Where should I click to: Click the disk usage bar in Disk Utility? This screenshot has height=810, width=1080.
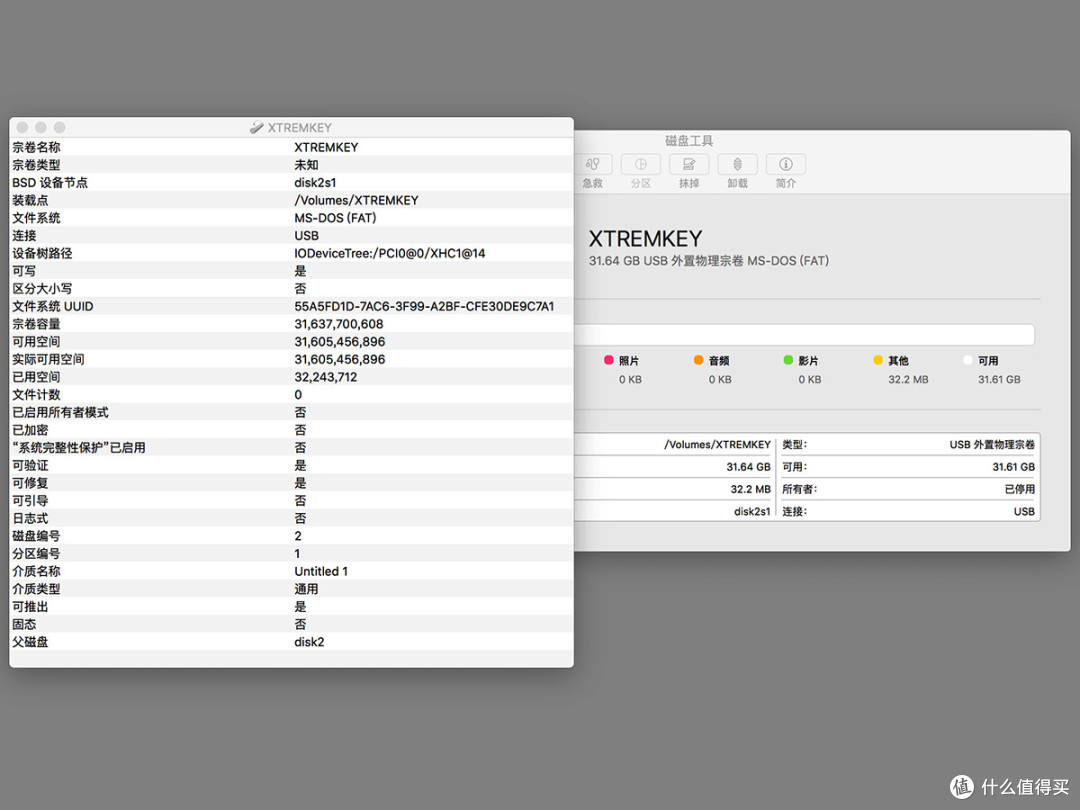tap(804, 335)
